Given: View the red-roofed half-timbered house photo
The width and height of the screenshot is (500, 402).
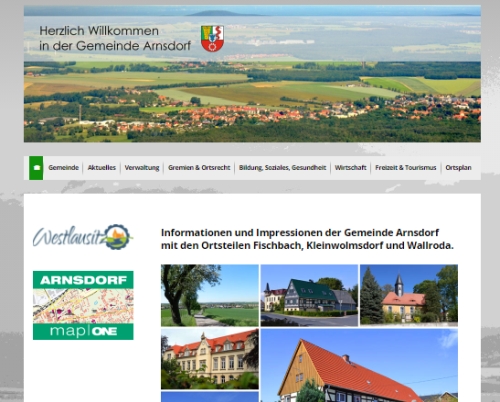Looking at the screenshot, I should coord(359,365).
